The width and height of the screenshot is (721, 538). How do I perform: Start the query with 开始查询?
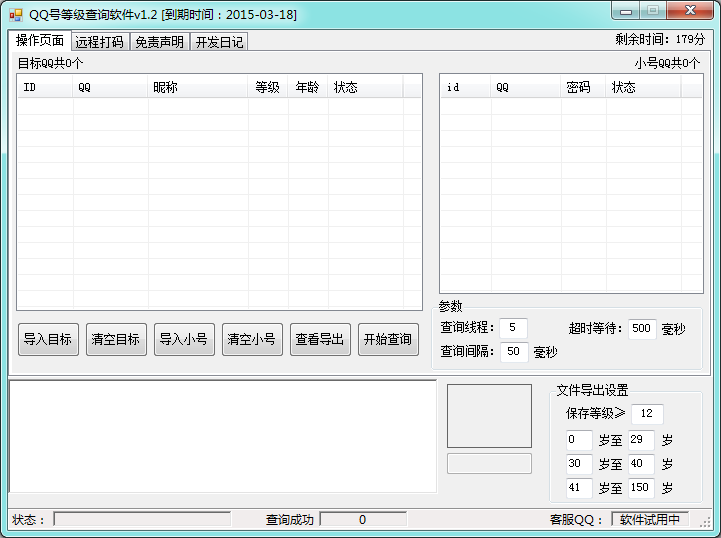tap(389, 339)
